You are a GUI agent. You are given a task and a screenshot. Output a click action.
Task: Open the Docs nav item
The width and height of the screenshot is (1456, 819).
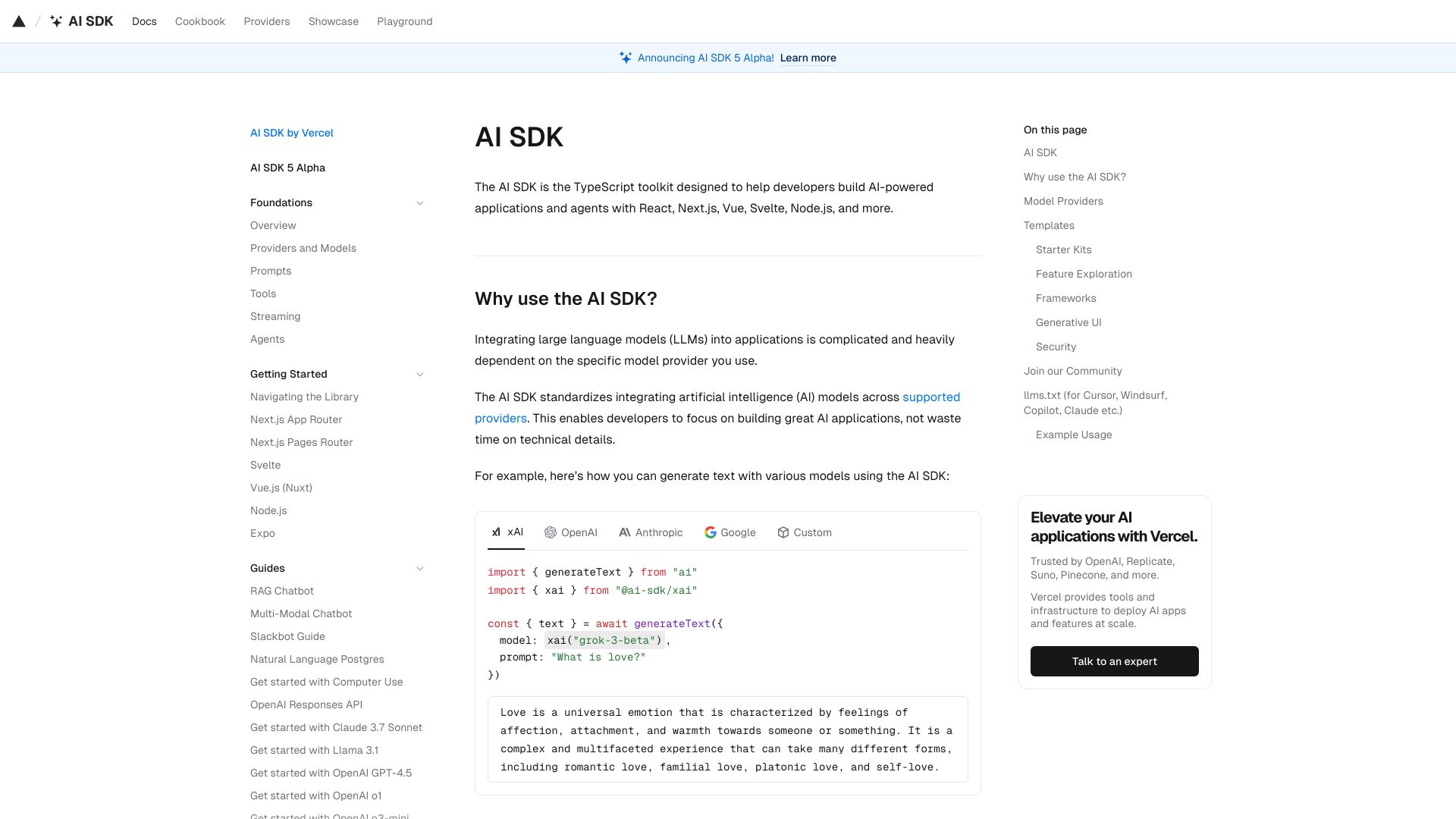pos(144,21)
